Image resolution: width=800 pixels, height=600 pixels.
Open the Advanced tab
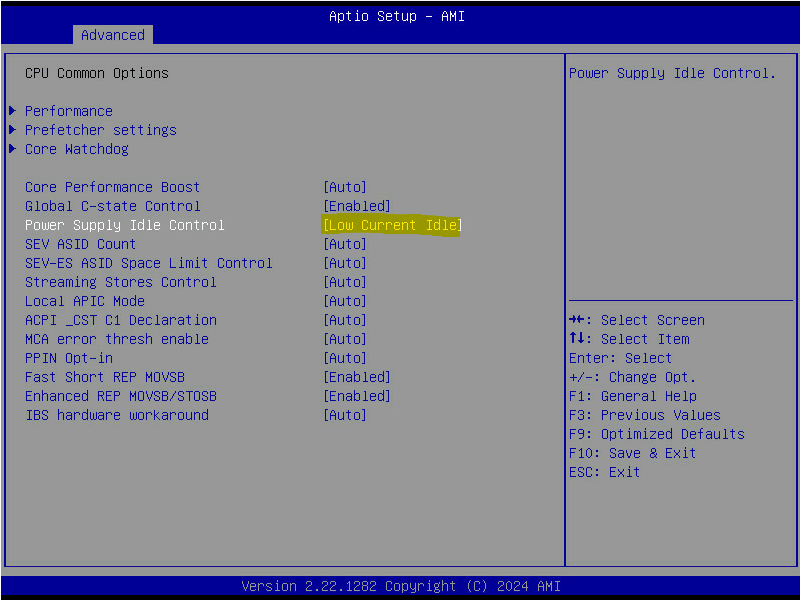pos(113,35)
